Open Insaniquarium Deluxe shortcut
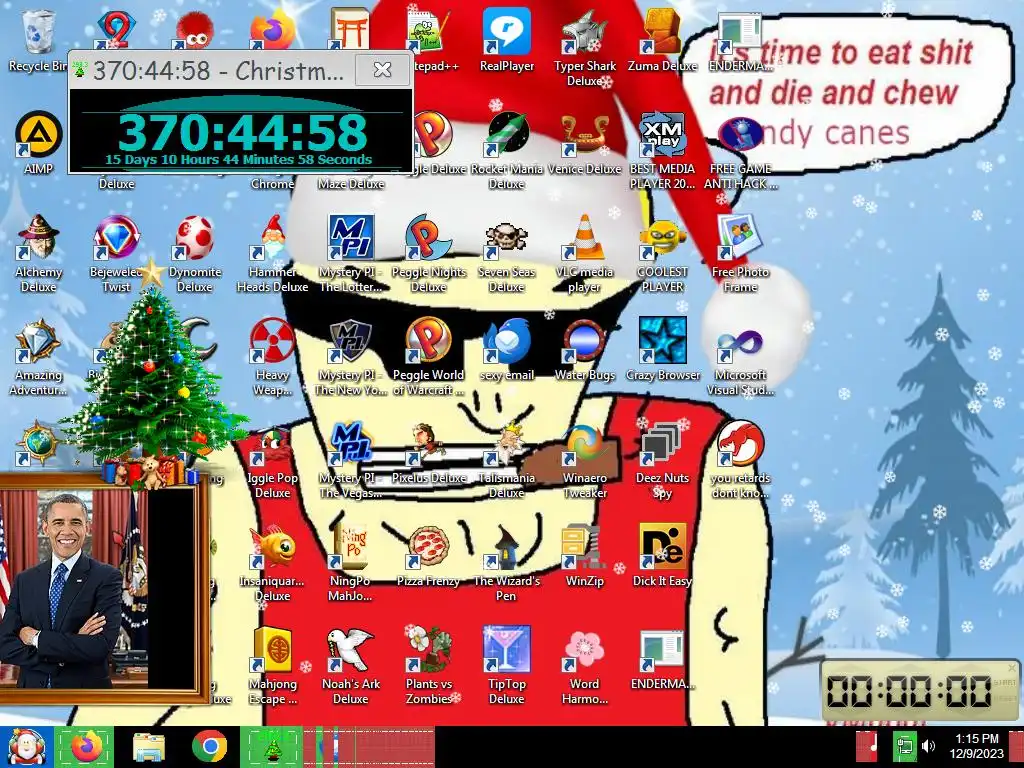 point(272,562)
